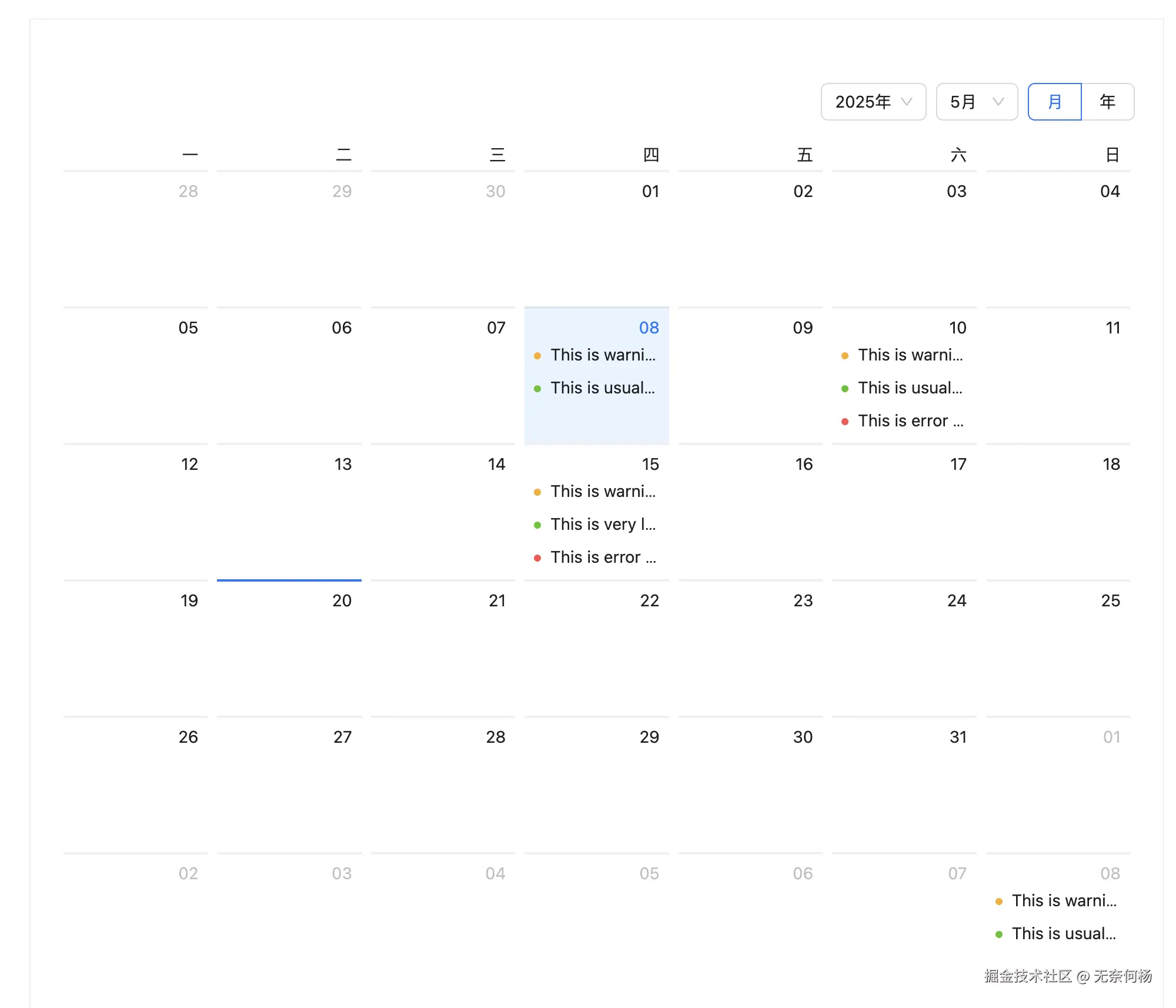Click 'This is very l...' event on 15

(603, 524)
